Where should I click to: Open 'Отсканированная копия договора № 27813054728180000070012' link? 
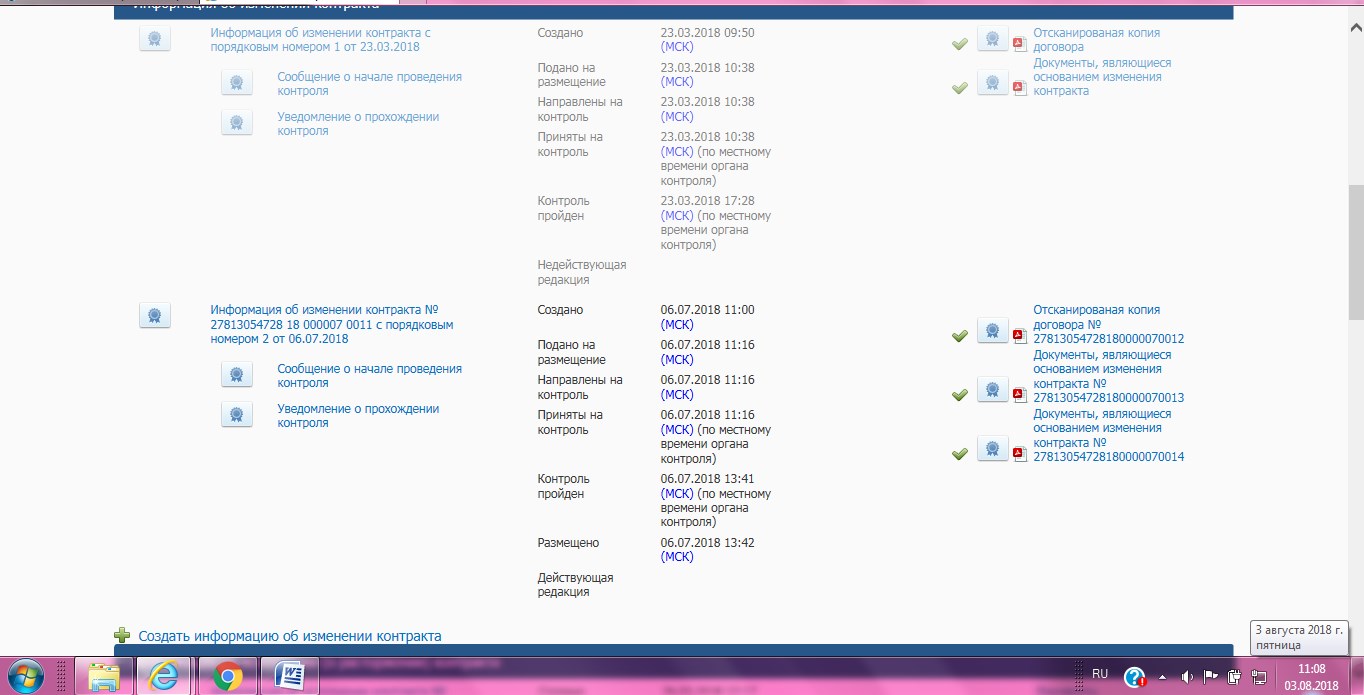tap(1107, 324)
